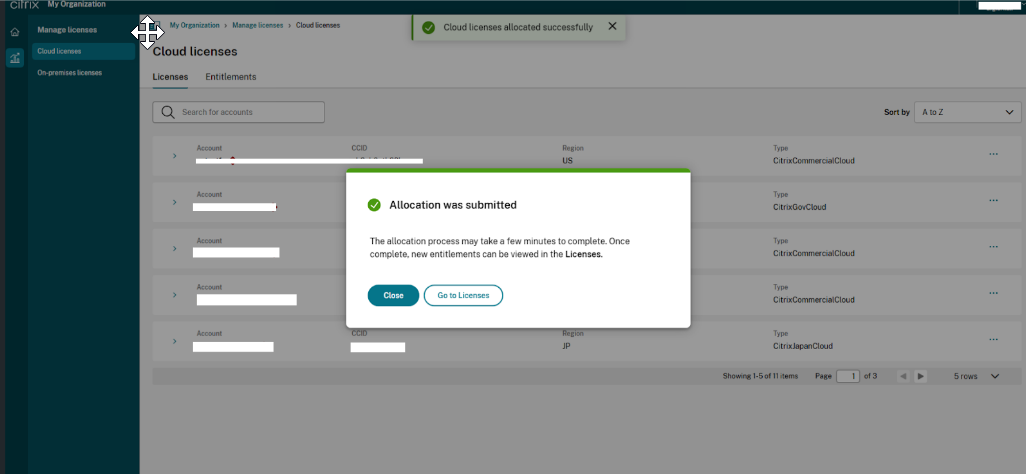This screenshot has width=1026, height=474.
Task: Click the Cloud licenses page heading
Action: [x=195, y=52]
